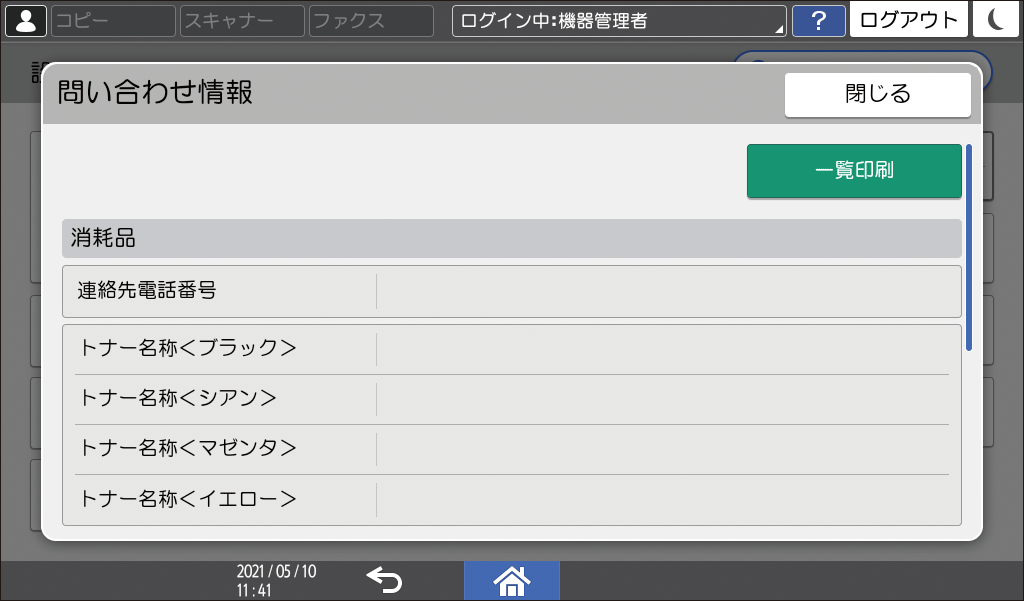Switch to the スキャナー tab

[x=240, y=19]
